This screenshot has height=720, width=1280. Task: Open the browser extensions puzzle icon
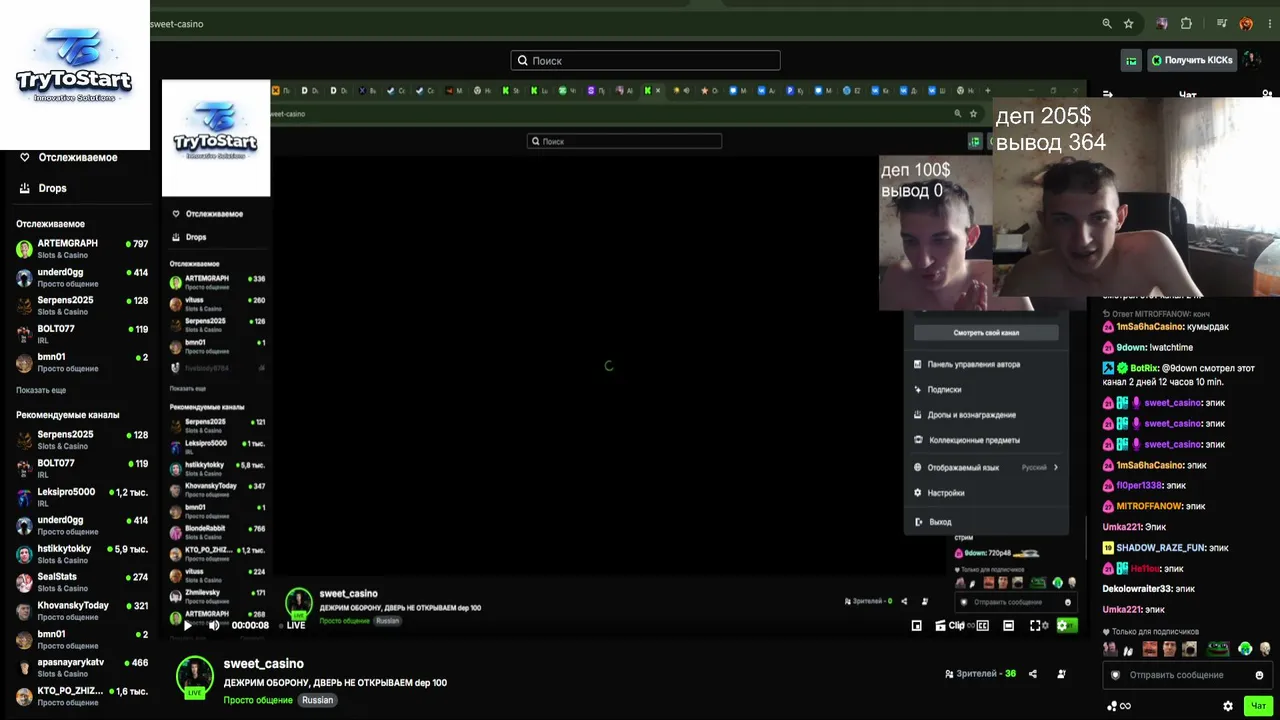(1186, 24)
